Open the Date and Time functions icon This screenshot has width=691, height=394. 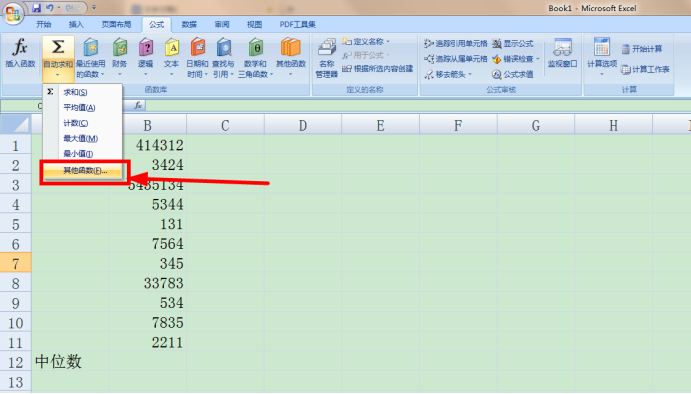pyautogui.click(x=197, y=47)
